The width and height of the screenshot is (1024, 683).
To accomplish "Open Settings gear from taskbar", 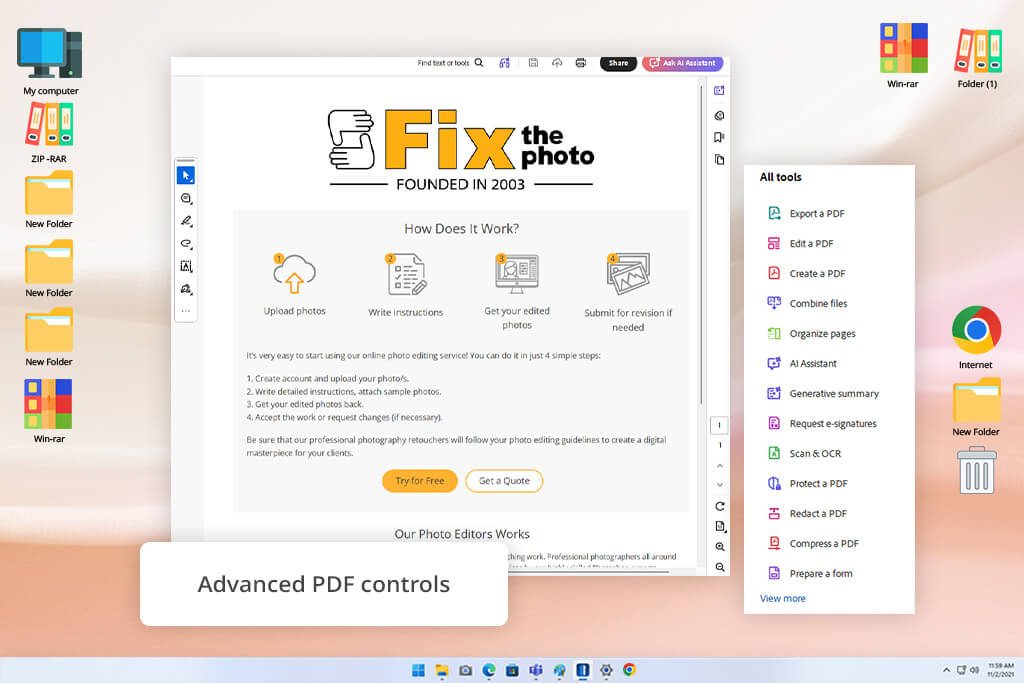I will 606,670.
